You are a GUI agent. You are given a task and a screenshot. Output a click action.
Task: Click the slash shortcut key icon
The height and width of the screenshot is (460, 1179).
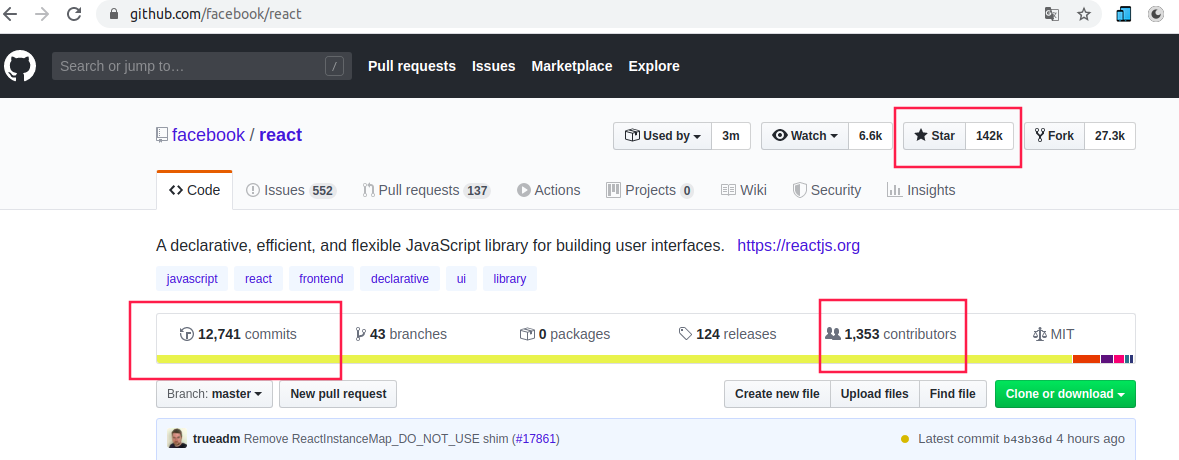[x=335, y=66]
